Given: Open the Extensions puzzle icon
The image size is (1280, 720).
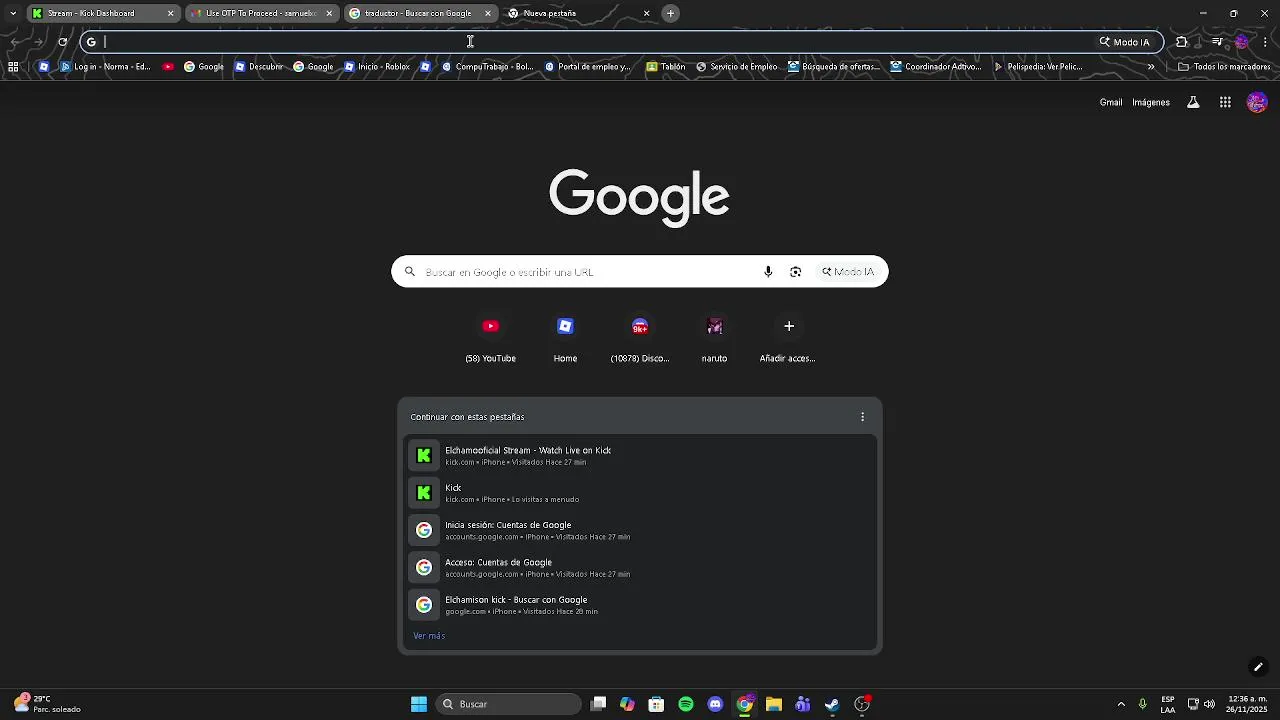Looking at the screenshot, I should pos(1182,42).
